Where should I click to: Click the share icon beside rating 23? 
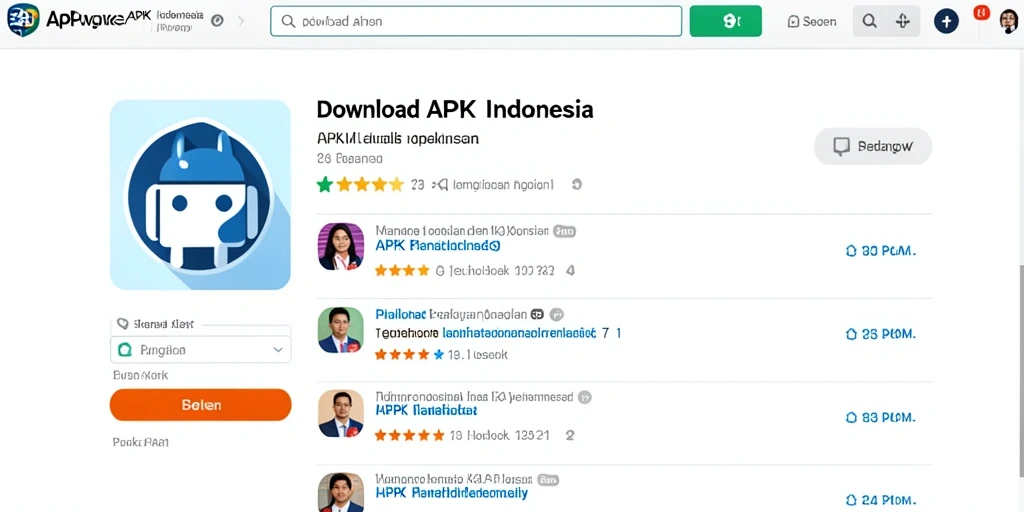440,185
